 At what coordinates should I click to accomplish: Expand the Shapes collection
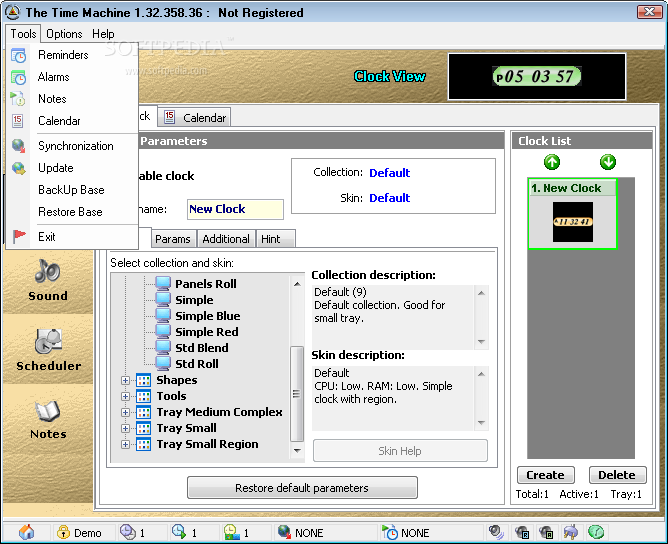(125, 380)
